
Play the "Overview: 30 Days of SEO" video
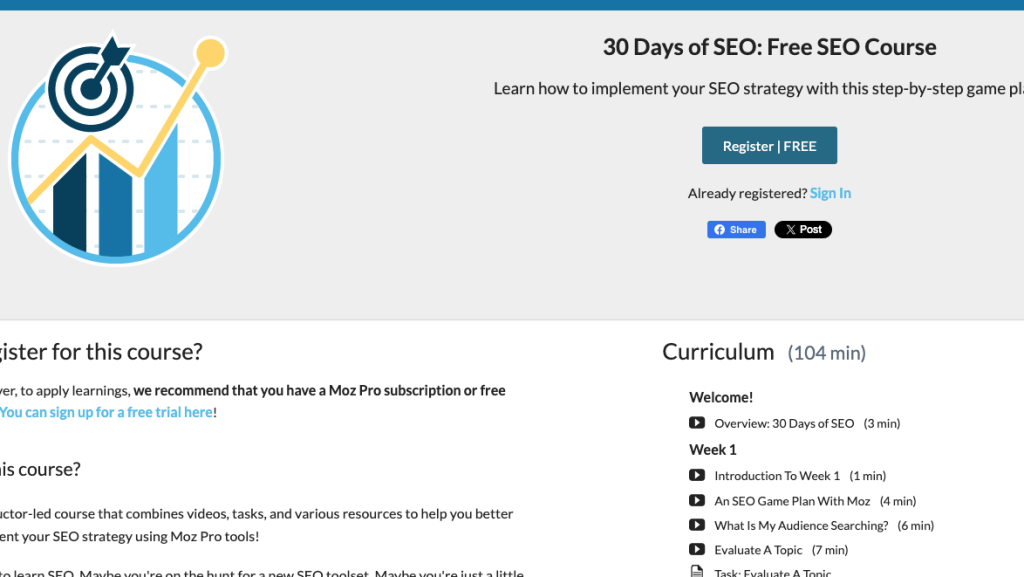pos(697,423)
